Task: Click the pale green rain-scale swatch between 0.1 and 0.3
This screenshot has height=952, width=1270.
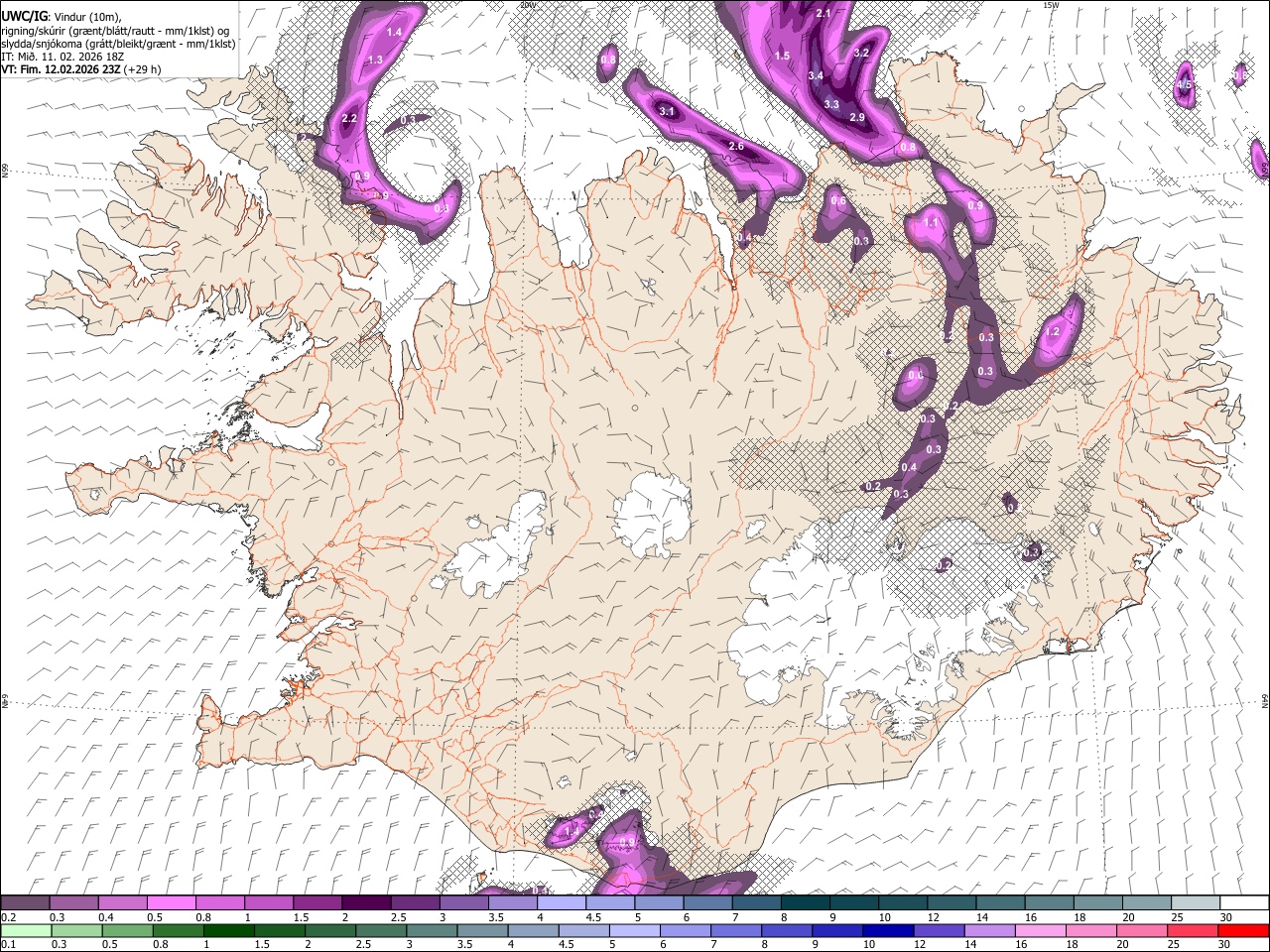Action: coord(26,930)
